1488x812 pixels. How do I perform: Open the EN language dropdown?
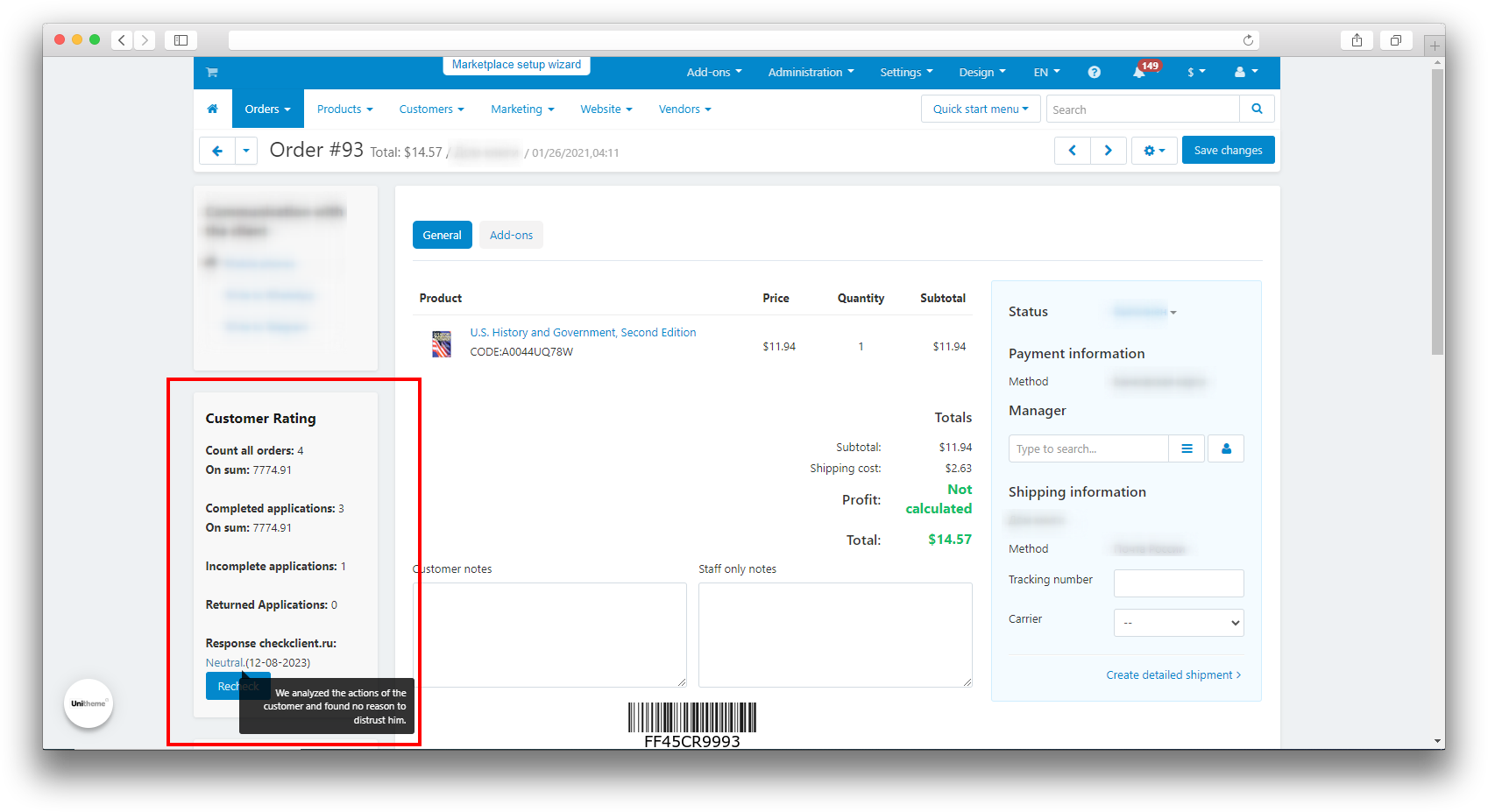[1046, 73]
